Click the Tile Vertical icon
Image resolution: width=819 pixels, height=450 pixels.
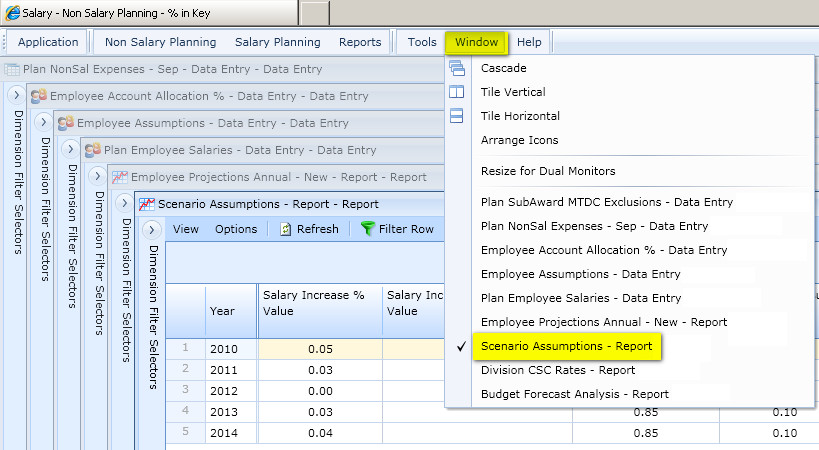click(457, 92)
